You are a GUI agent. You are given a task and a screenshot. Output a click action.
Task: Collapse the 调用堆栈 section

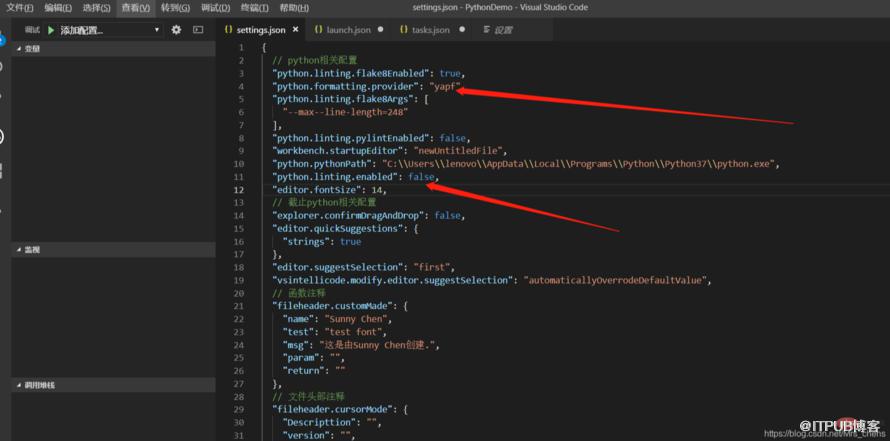click(x=114, y=385)
